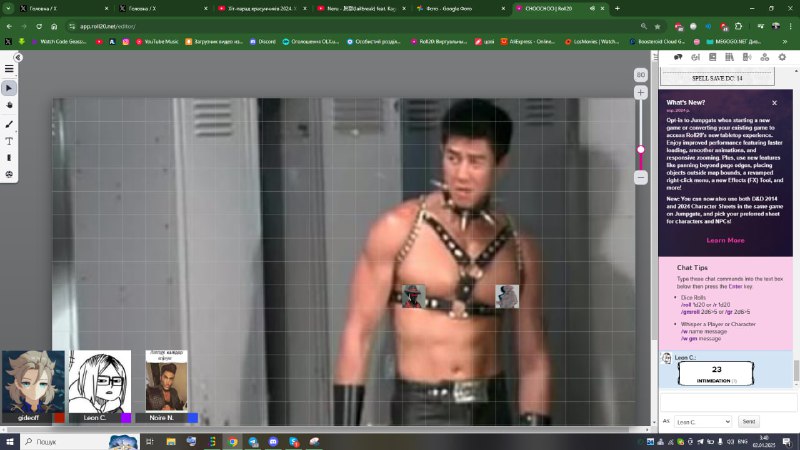Select the arrow Select tool in Roll20 toolbar

(9, 88)
